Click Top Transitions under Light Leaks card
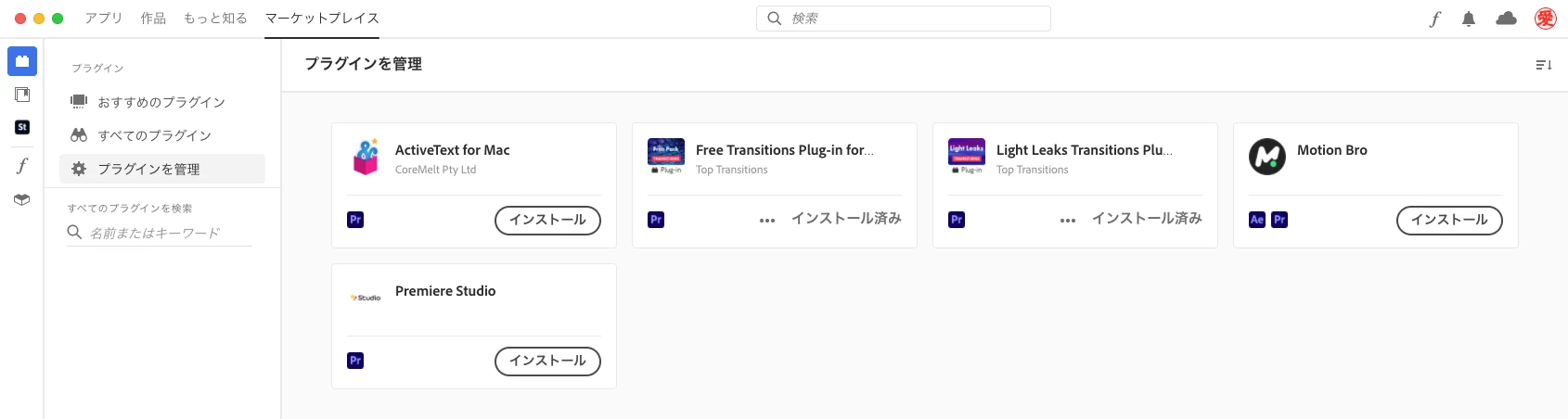 [x=1033, y=170]
